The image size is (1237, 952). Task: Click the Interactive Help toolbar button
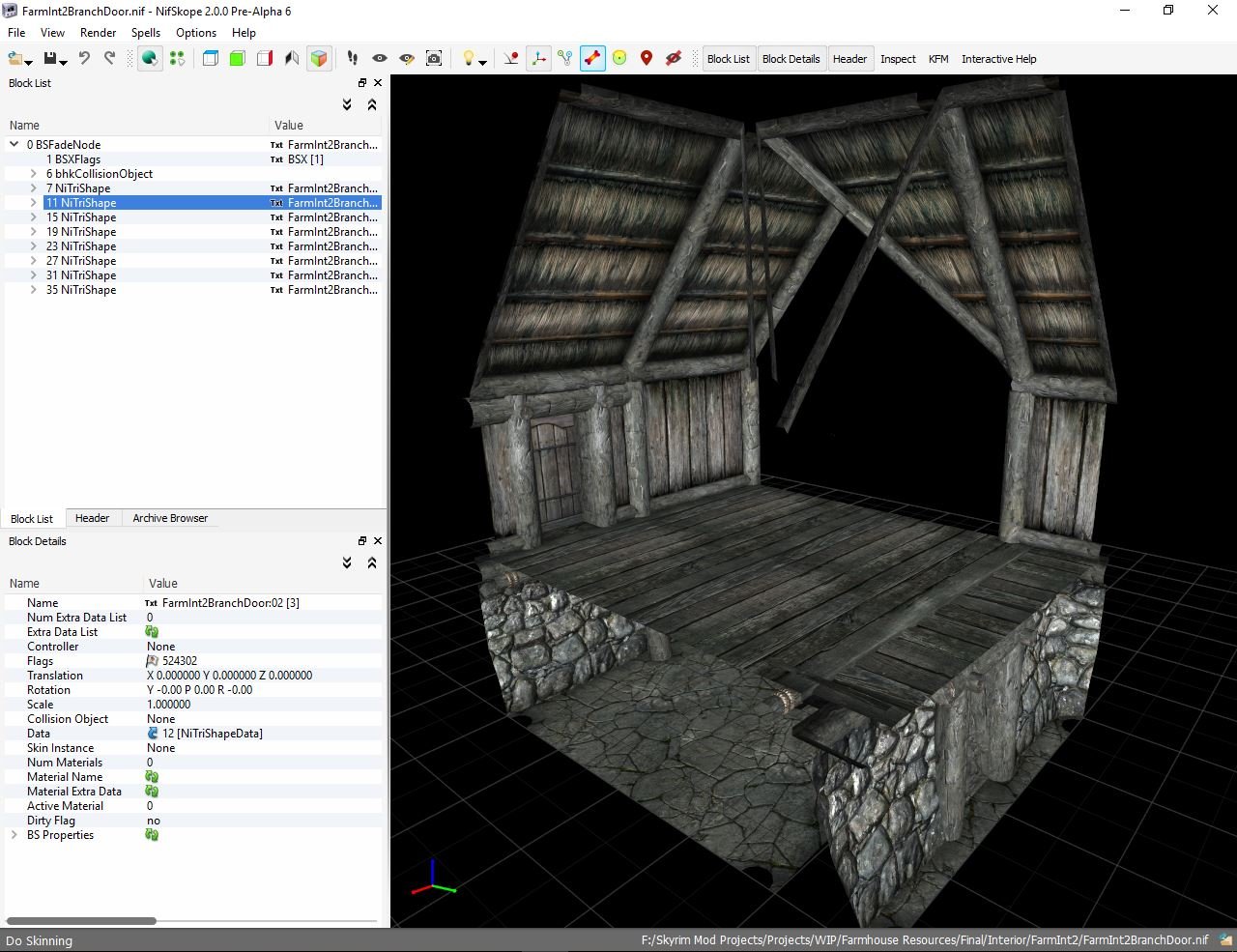[x=998, y=59]
